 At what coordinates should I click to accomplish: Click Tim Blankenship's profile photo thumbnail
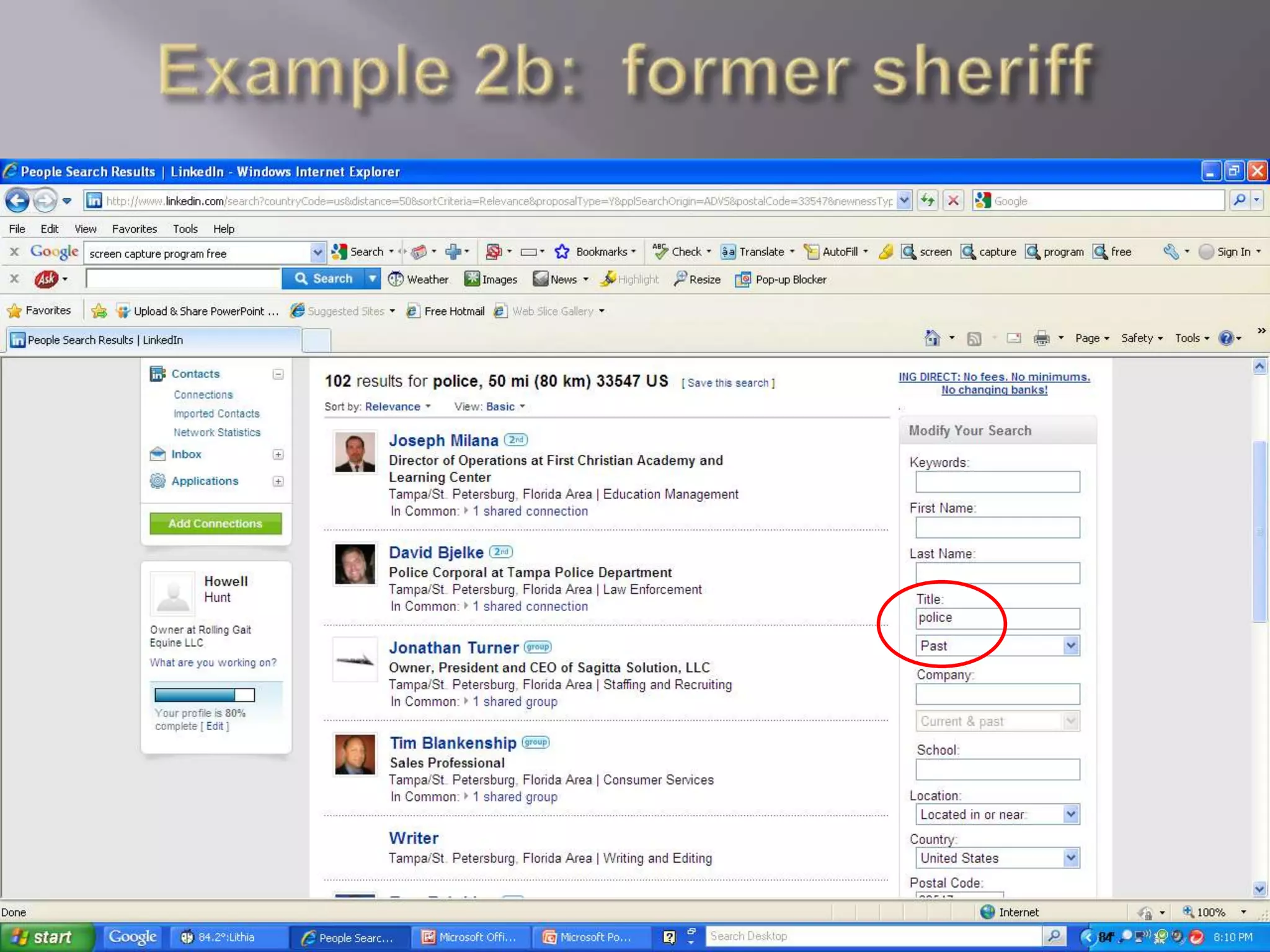[x=355, y=754]
